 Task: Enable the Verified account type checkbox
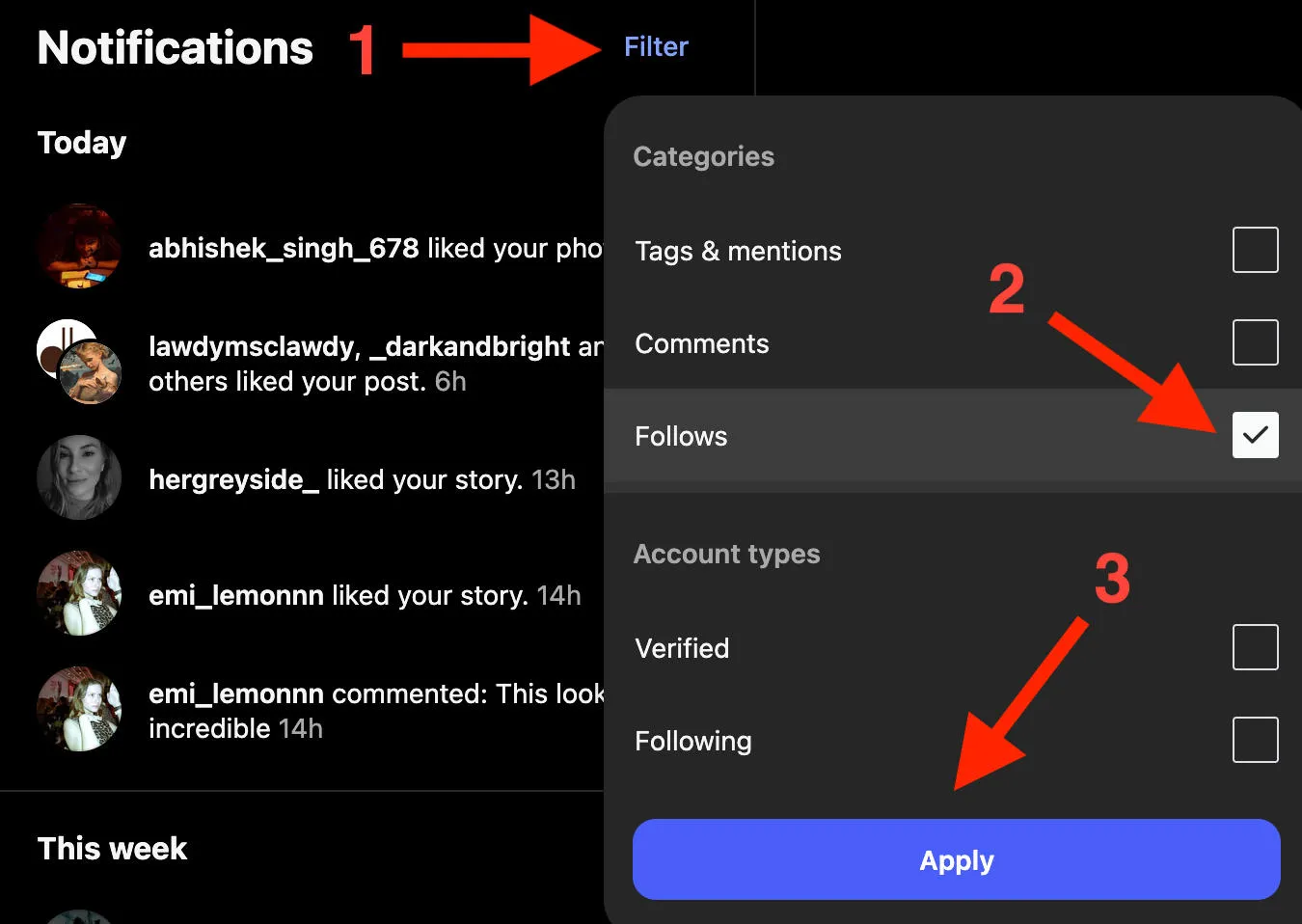point(1255,647)
